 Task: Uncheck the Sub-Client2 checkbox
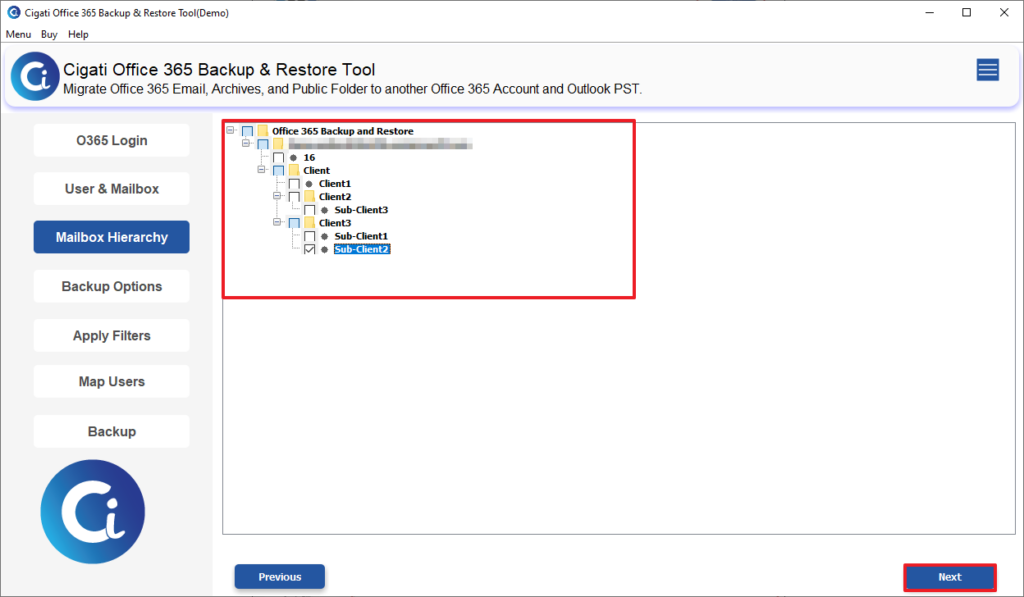point(310,250)
